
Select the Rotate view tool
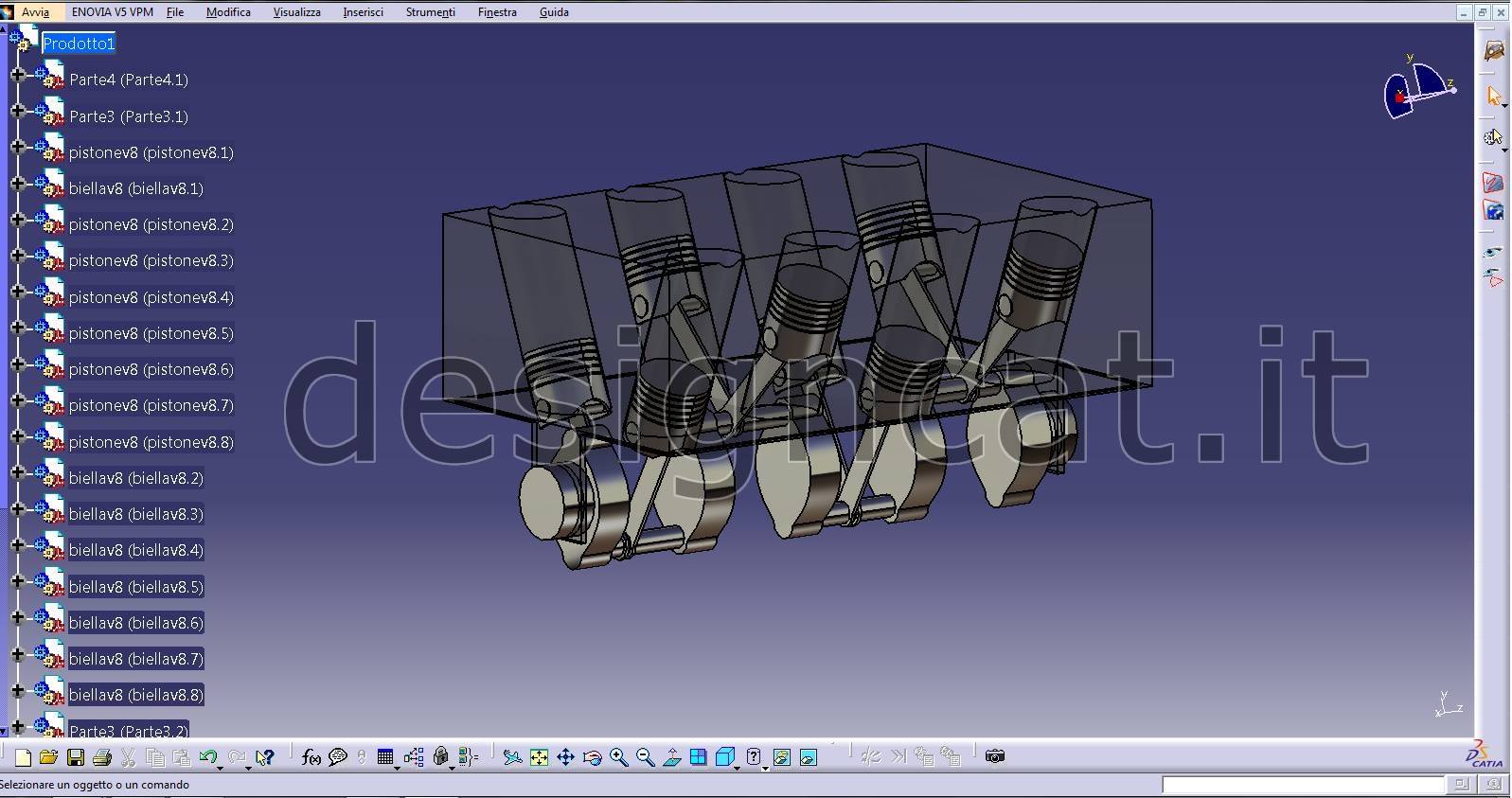[592, 757]
